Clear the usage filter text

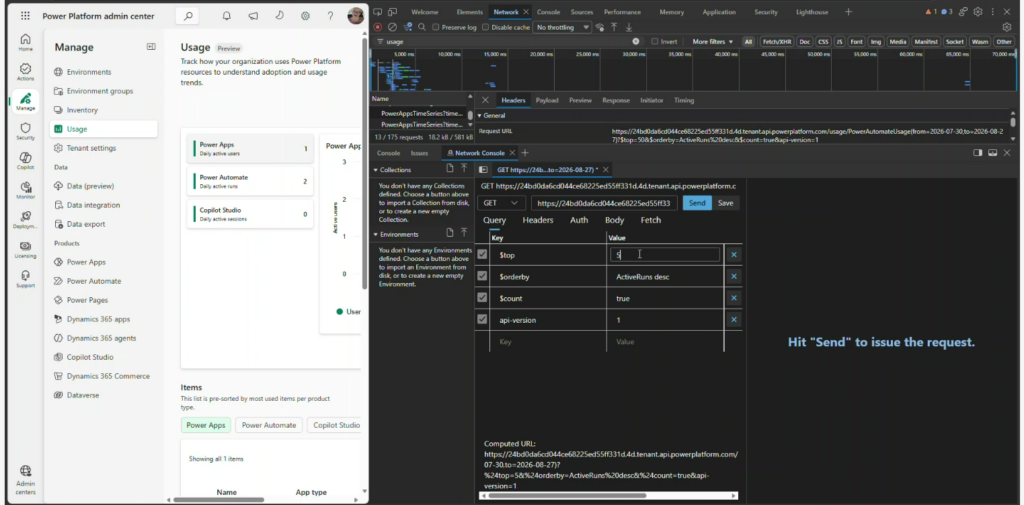coord(635,42)
